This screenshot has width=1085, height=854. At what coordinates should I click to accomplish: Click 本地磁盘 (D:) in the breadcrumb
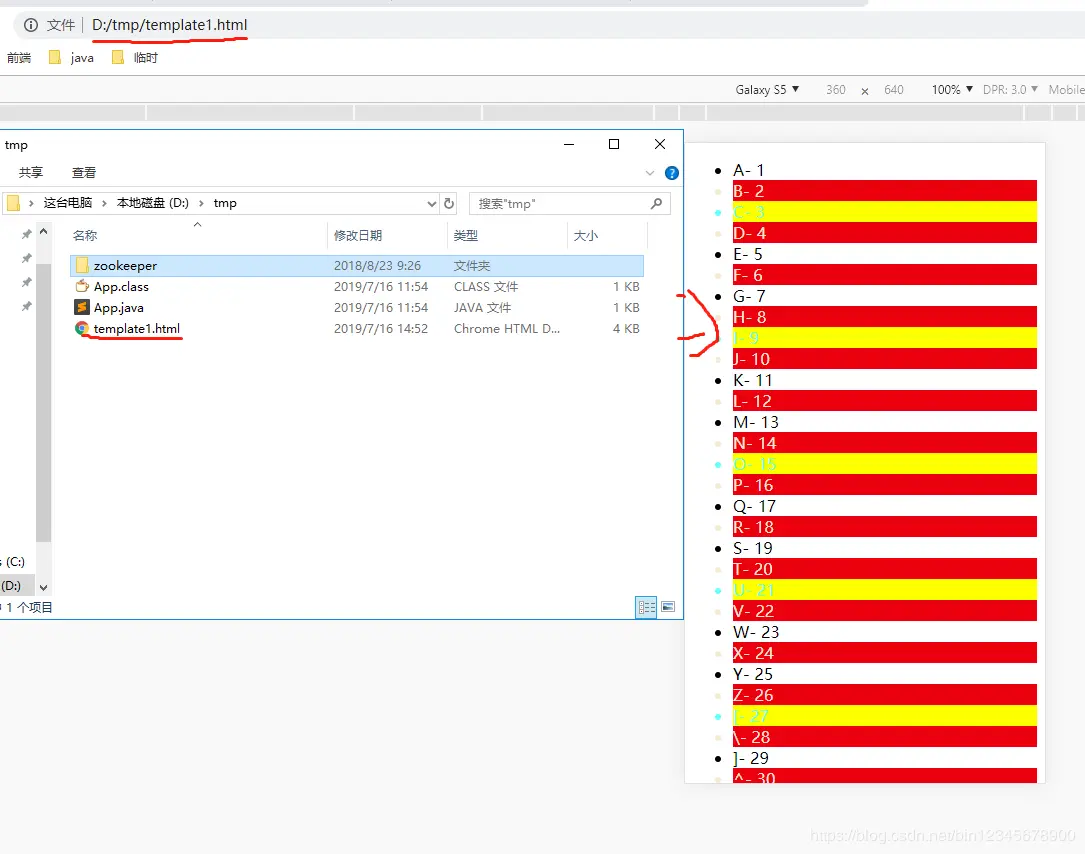click(x=153, y=203)
